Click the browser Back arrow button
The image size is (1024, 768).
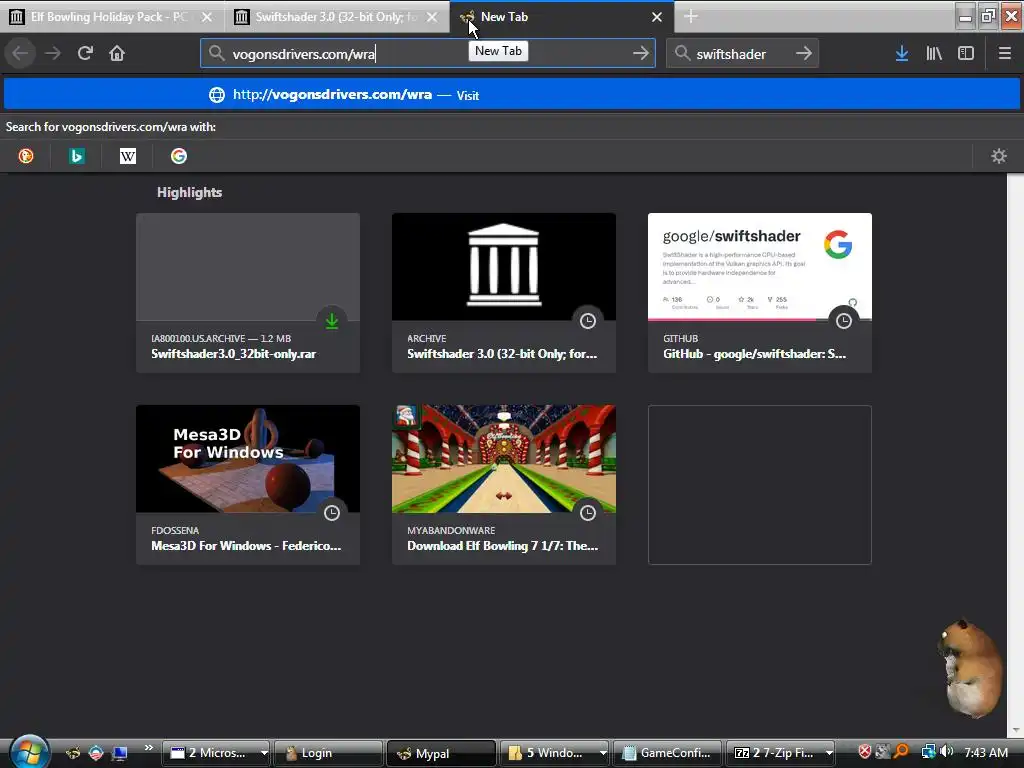(x=20, y=53)
